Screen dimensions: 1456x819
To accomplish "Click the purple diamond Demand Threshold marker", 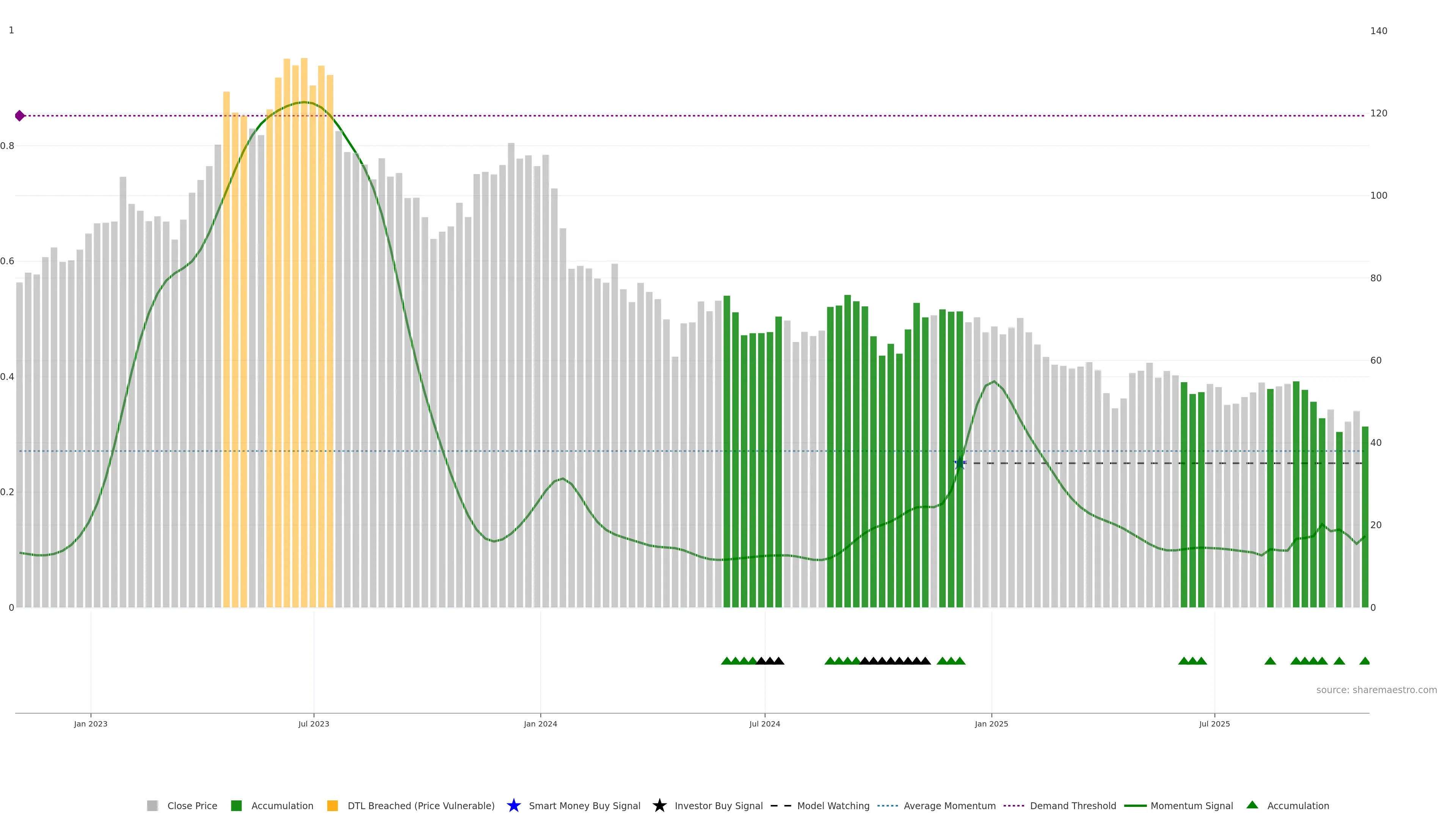I will point(20,116).
